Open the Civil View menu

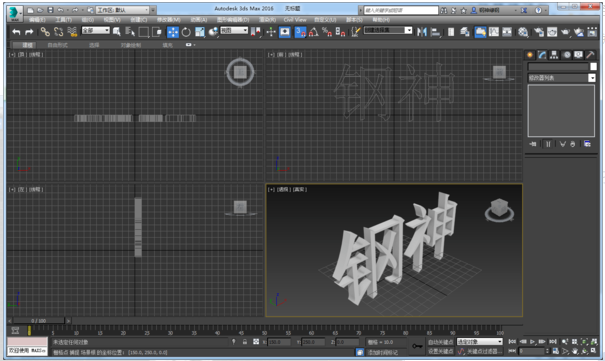(x=295, y=20)
